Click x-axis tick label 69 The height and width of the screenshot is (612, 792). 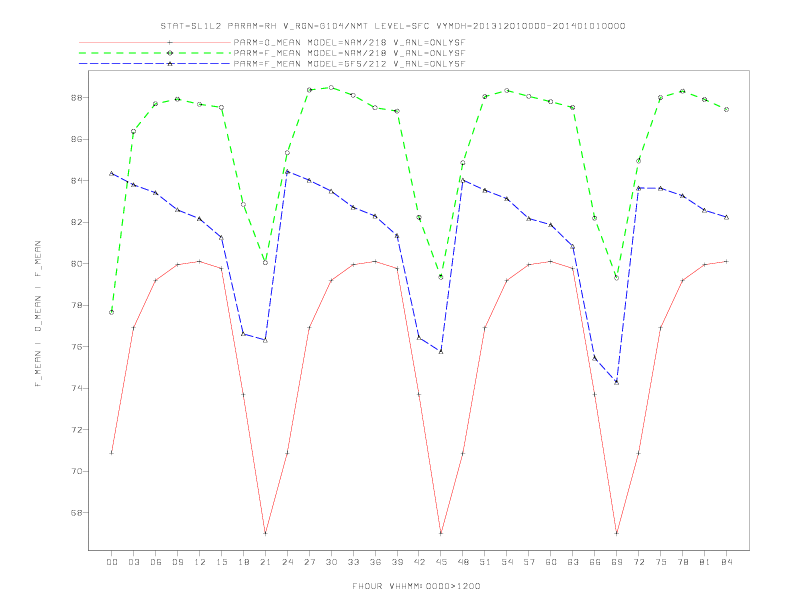click(617, 562)
